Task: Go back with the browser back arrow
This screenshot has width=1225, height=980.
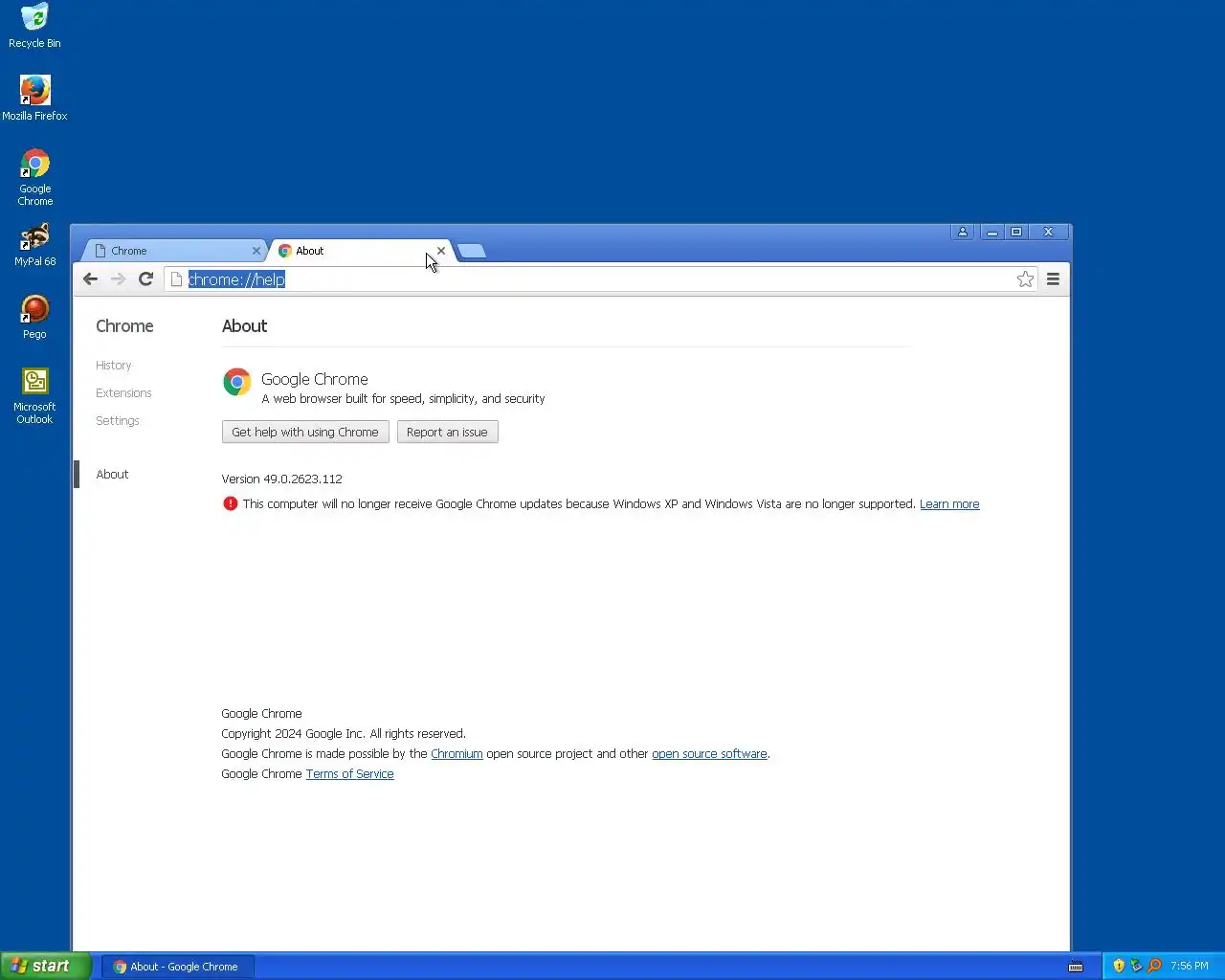Action: click(x=90, y=279)
